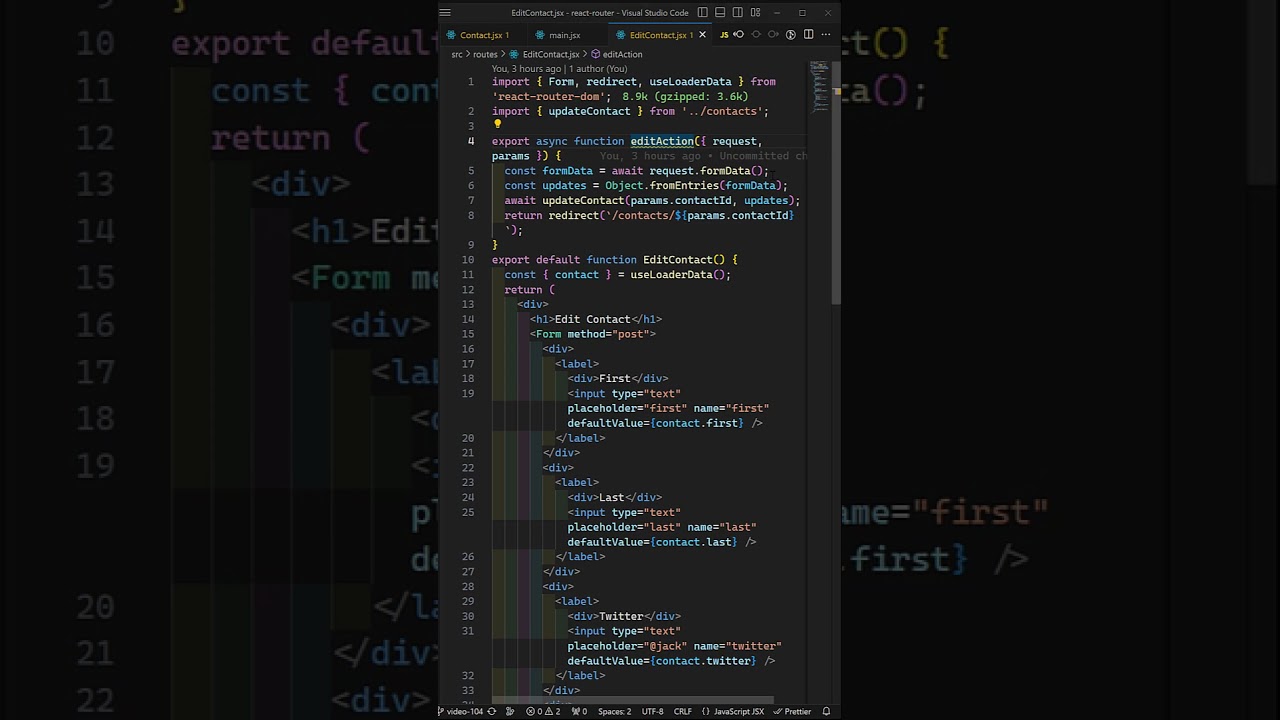Click the editAction function name
This screenshot has width=1280, height=720.
[662, 141]
